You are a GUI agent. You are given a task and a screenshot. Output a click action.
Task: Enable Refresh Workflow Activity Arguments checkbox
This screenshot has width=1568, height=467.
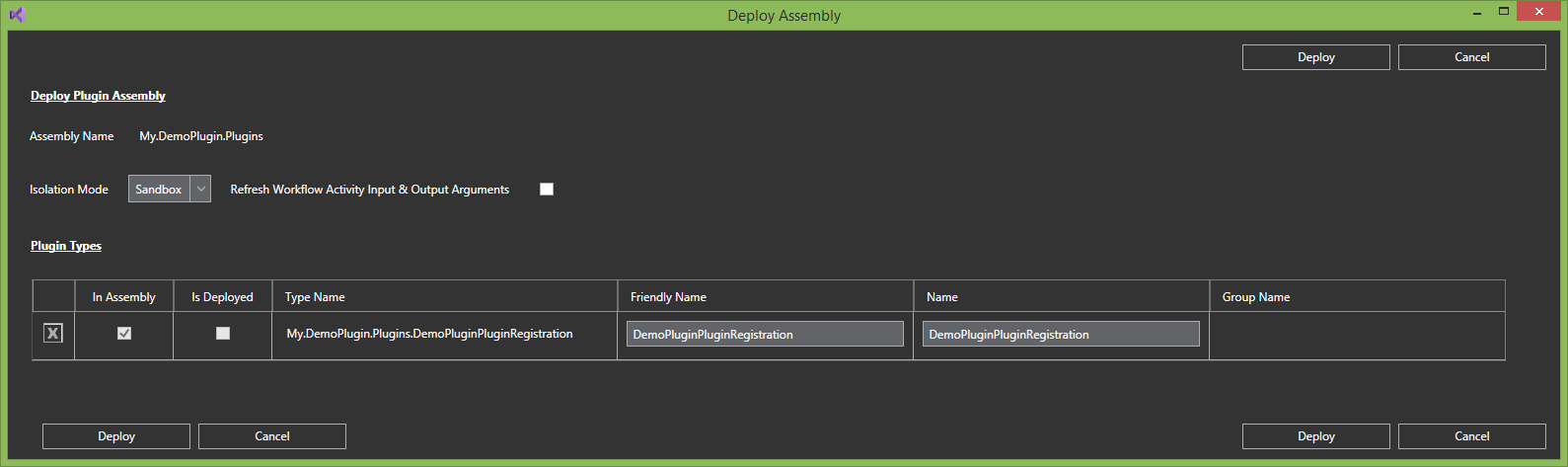[x=547, y=190]
